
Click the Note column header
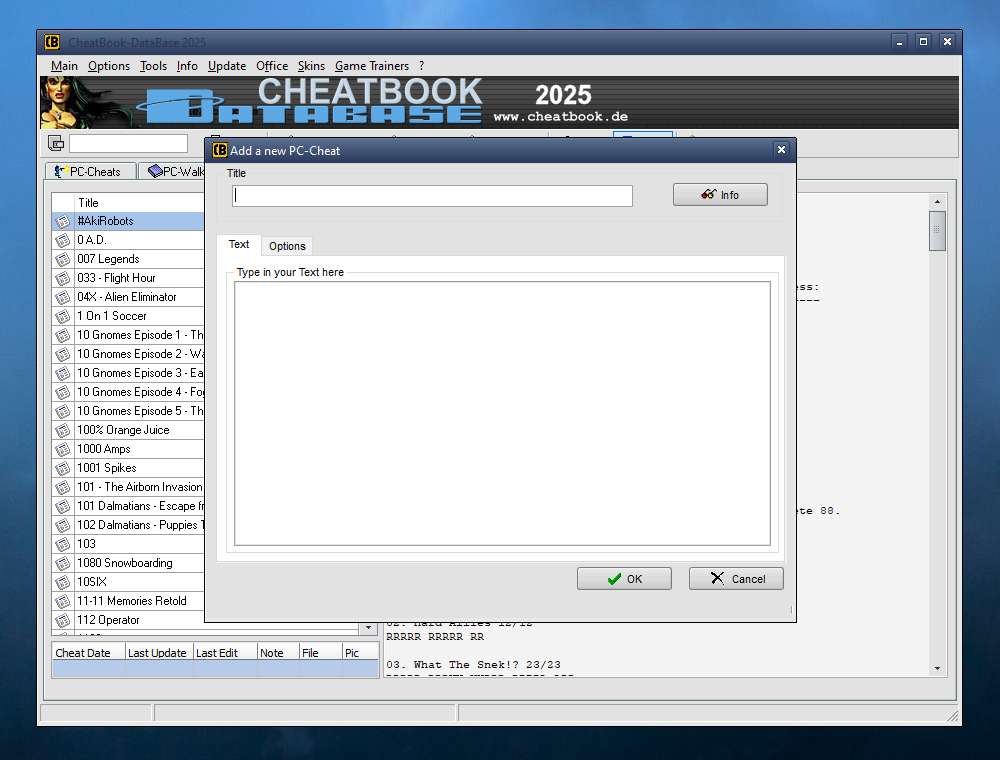point(278,652)
